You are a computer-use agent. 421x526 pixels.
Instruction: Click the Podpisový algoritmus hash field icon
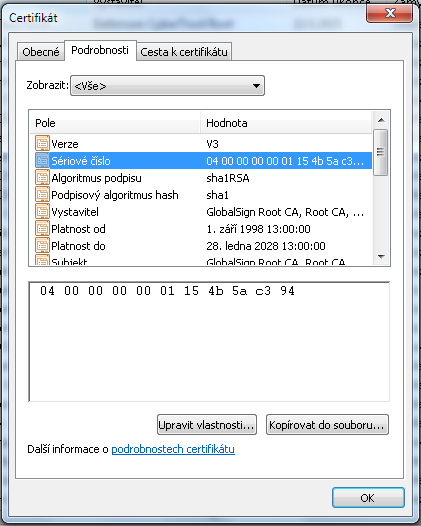42,195
